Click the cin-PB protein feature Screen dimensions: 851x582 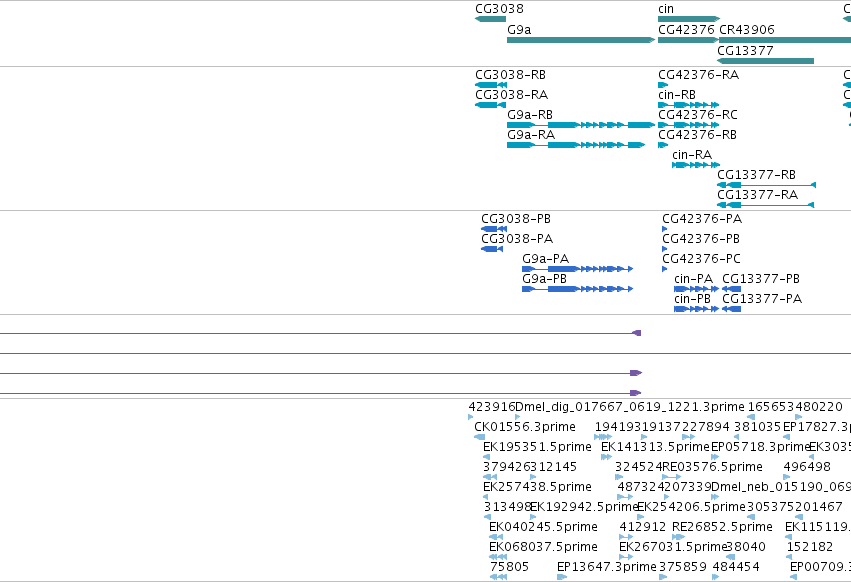coord(696,309)
